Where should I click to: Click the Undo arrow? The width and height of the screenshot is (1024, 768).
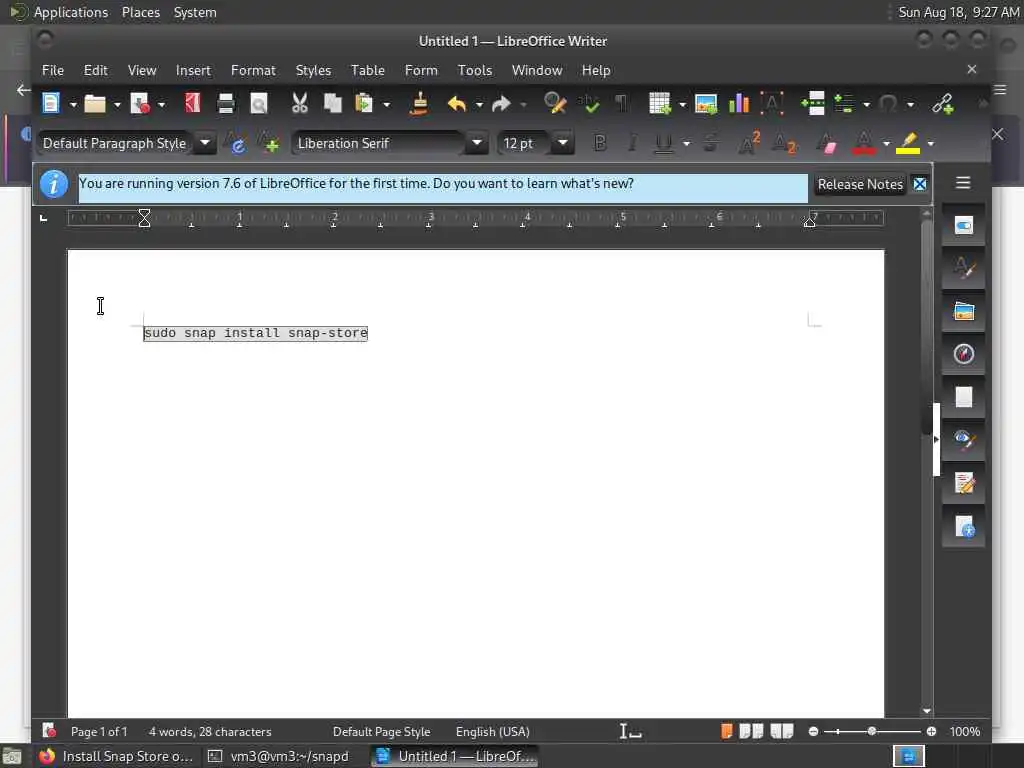click(x=456, y=103)
